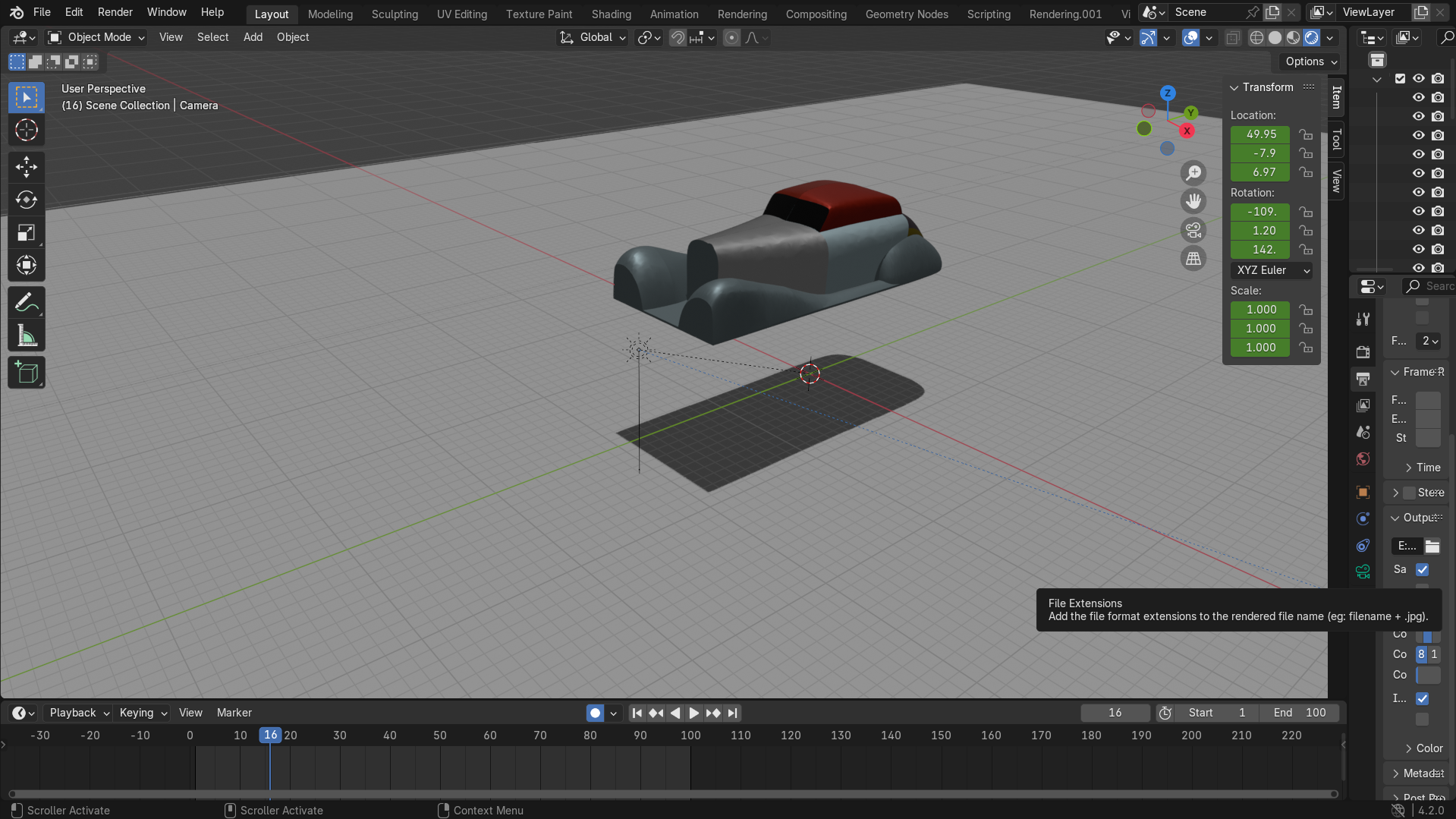This screenshot has width=1456, height=819.
Task: Open the File menu
Action: tap(42, 12)
